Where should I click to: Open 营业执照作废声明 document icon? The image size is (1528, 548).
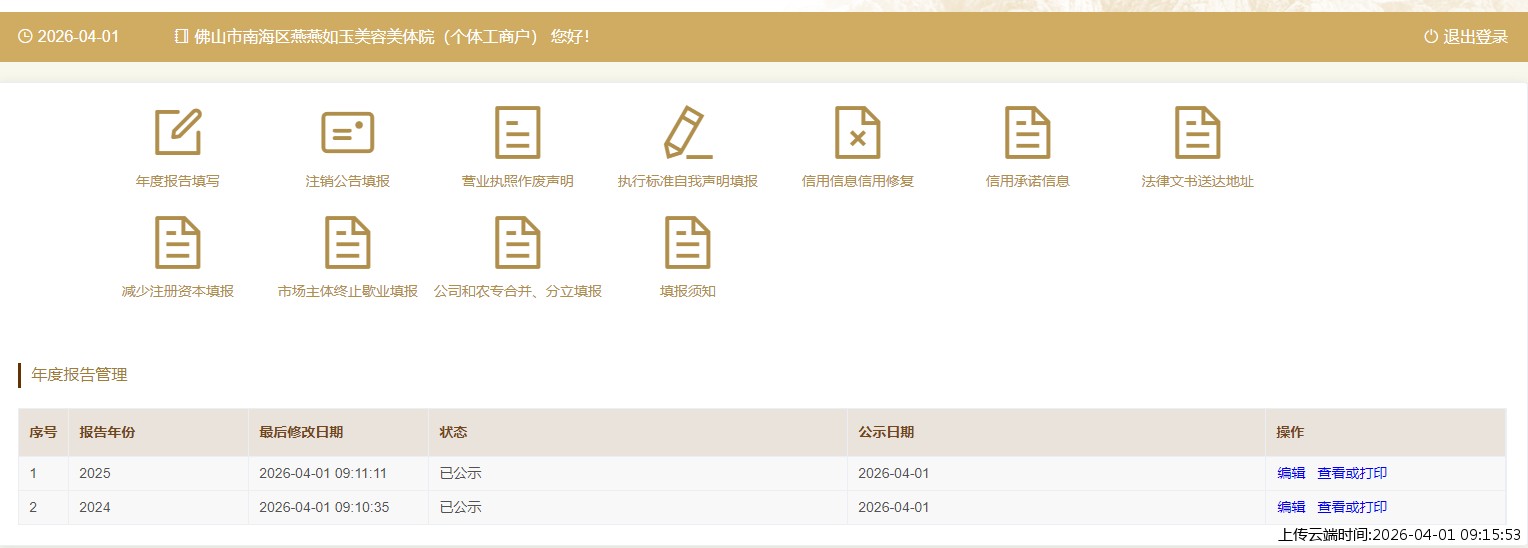(517, 133)
